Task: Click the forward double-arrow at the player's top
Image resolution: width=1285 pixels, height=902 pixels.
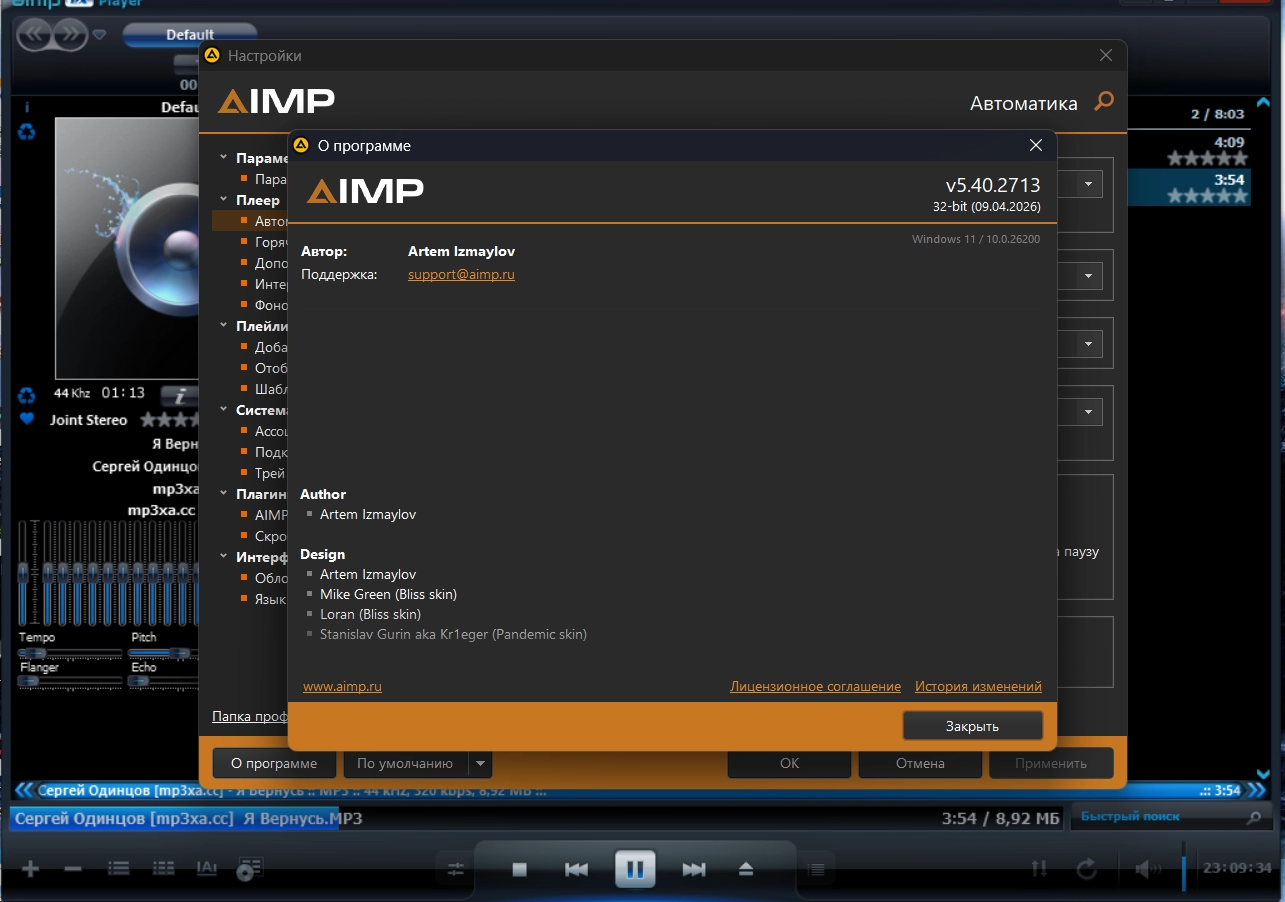Action: 70,34
